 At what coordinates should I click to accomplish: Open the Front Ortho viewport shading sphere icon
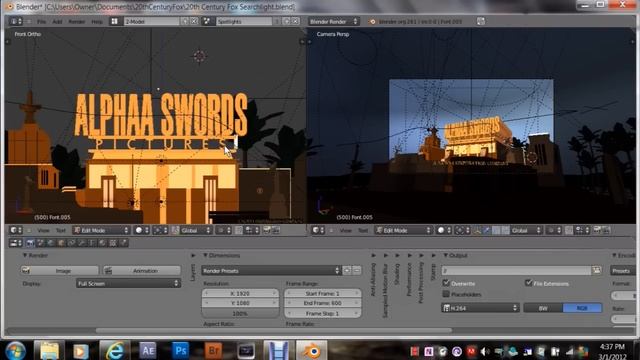(142, 230)
